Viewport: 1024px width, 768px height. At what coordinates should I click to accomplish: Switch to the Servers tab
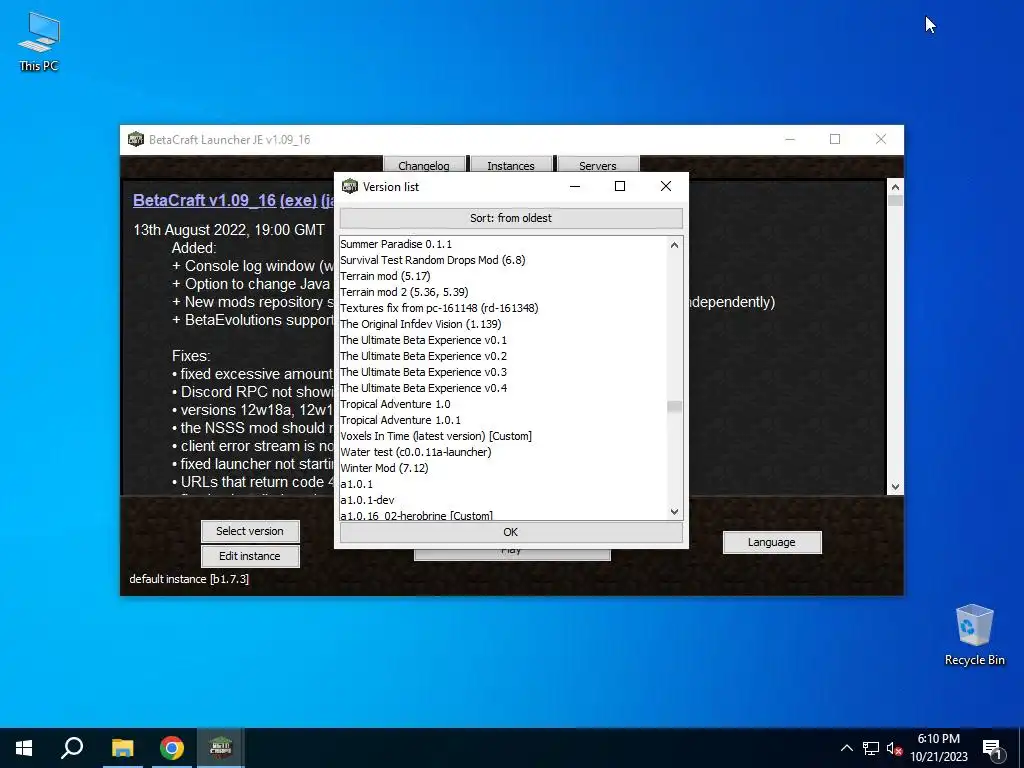pyautogui.click(x=598, y=165)
